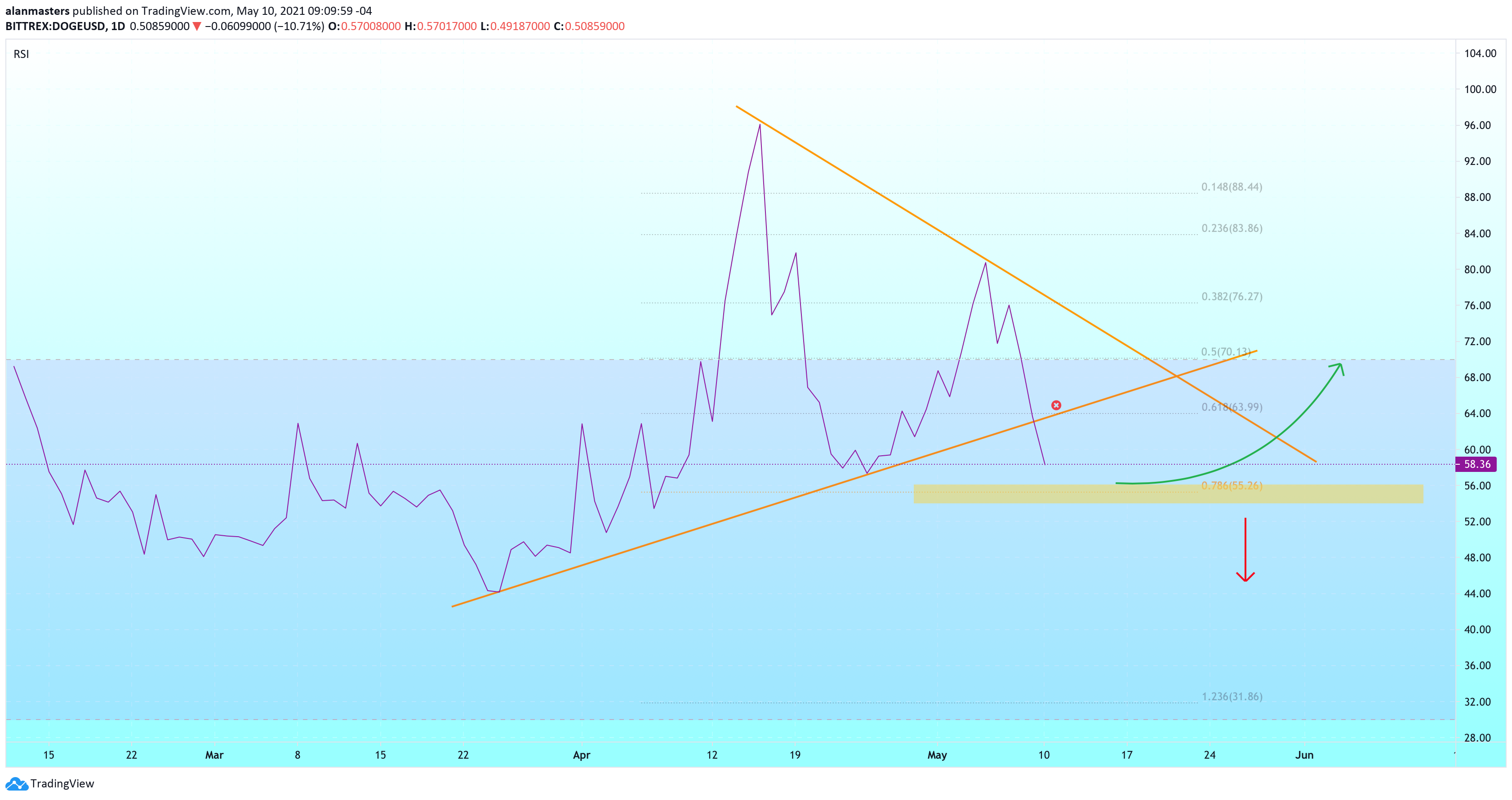The image size is (1512, 800).
Task: Click the BITTREX:DOGEUSD, 1D symbol text
Action: pyautogui.click(x=65, y=27)
